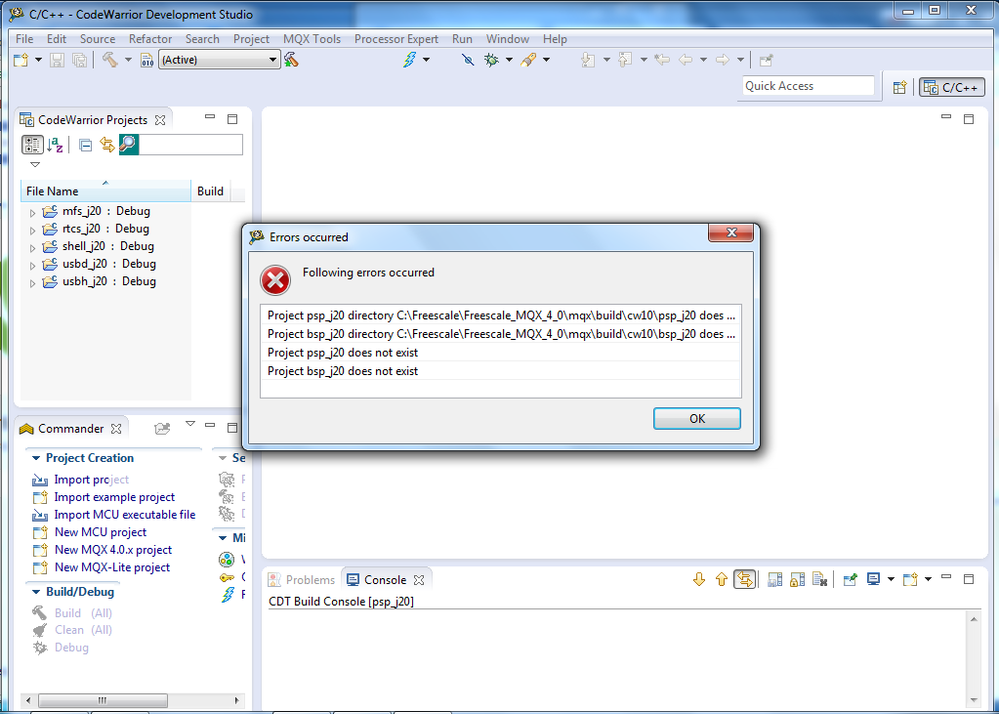Click the Console up-arrow previous error icon

721,579
